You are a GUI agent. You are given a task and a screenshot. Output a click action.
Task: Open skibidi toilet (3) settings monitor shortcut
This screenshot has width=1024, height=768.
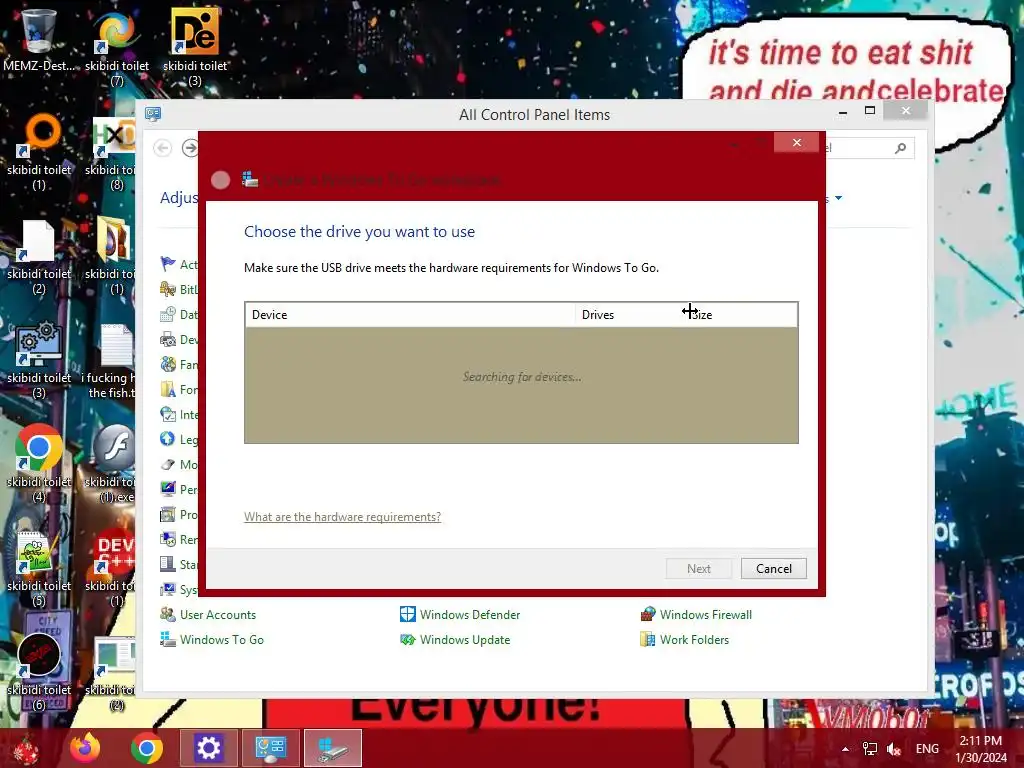coord(39,359)
